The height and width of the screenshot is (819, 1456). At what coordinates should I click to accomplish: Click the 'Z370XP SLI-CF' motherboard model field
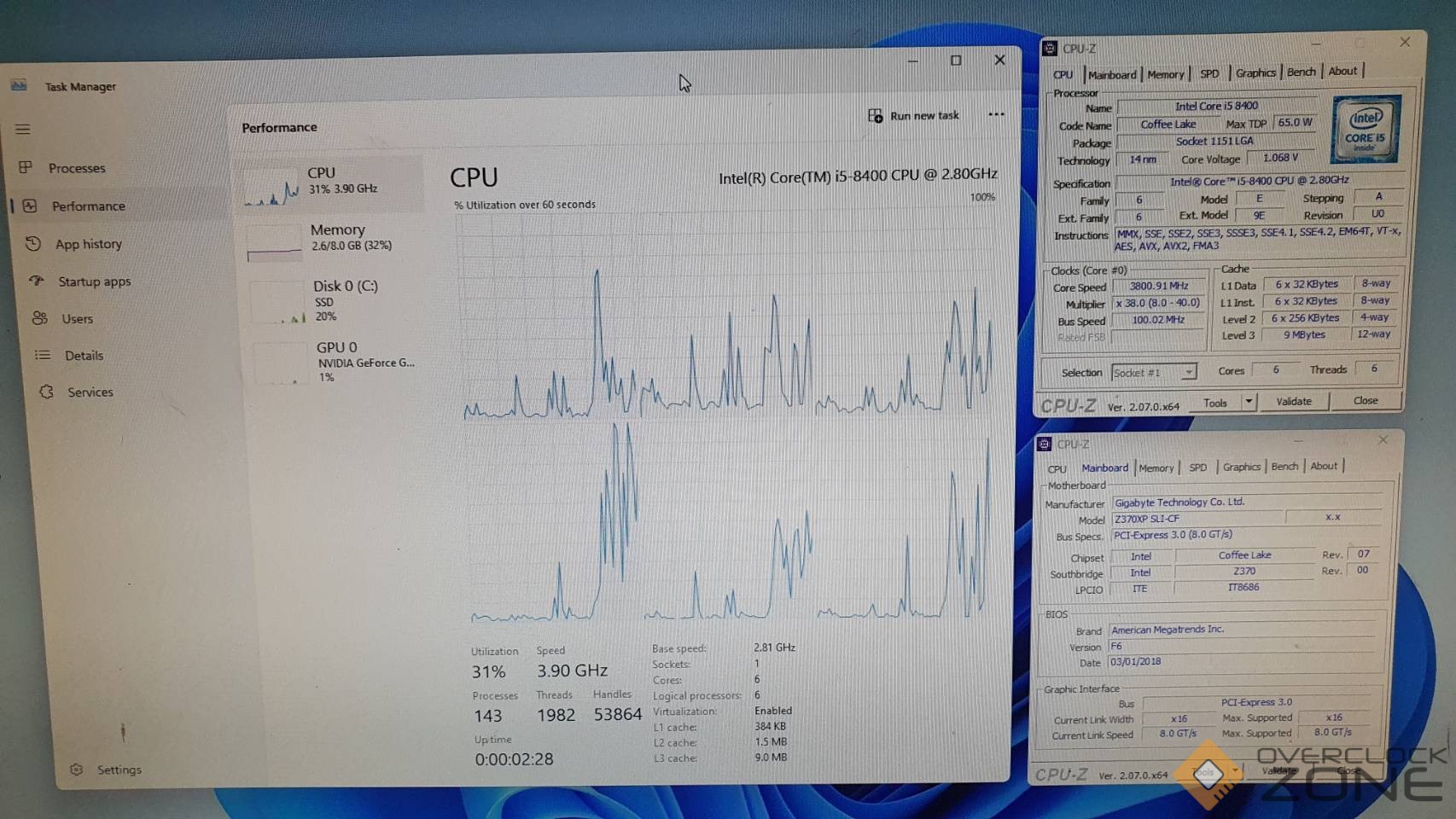tap(1197, 519)
